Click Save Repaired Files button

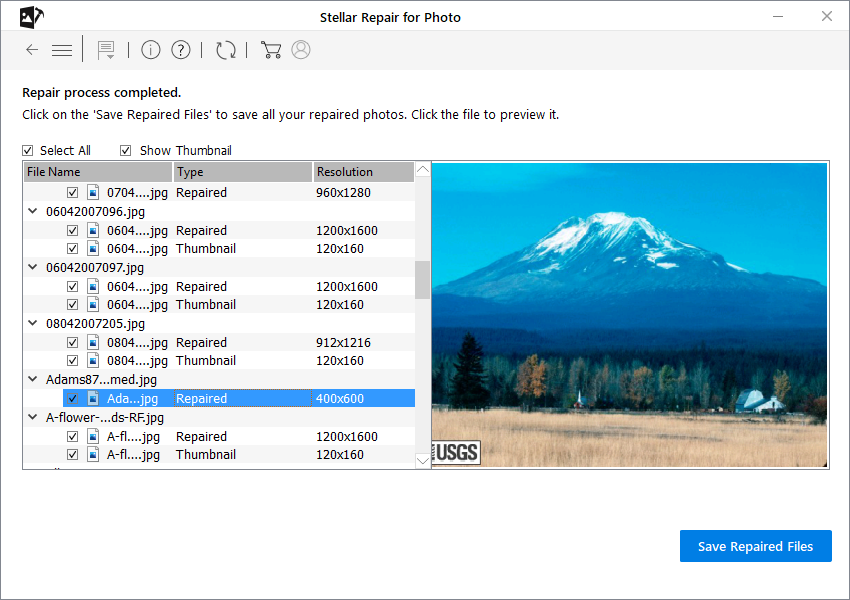[756, 546]
